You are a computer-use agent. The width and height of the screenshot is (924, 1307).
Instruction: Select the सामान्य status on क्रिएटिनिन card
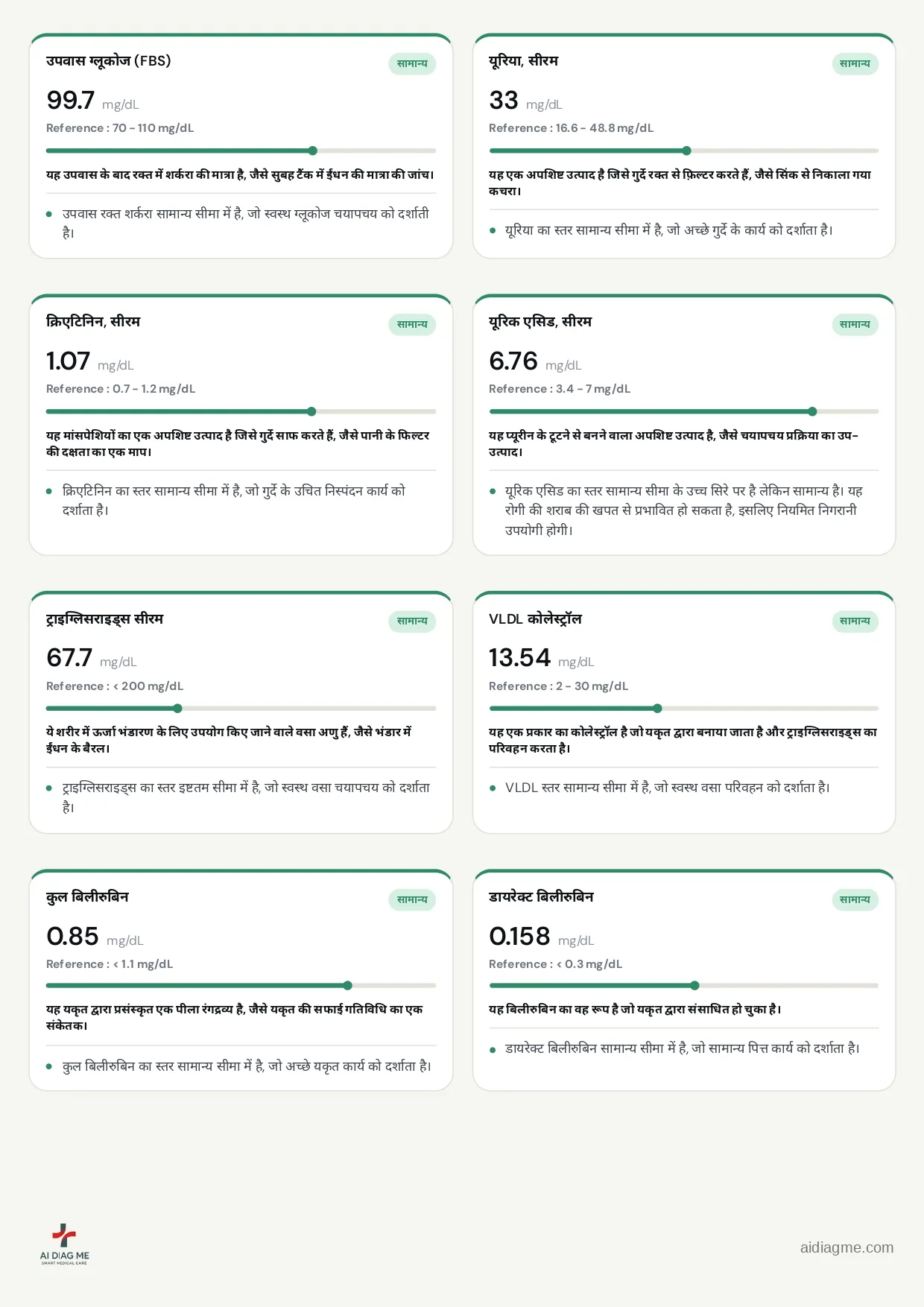pyautogui.click(x=412, y=325)
